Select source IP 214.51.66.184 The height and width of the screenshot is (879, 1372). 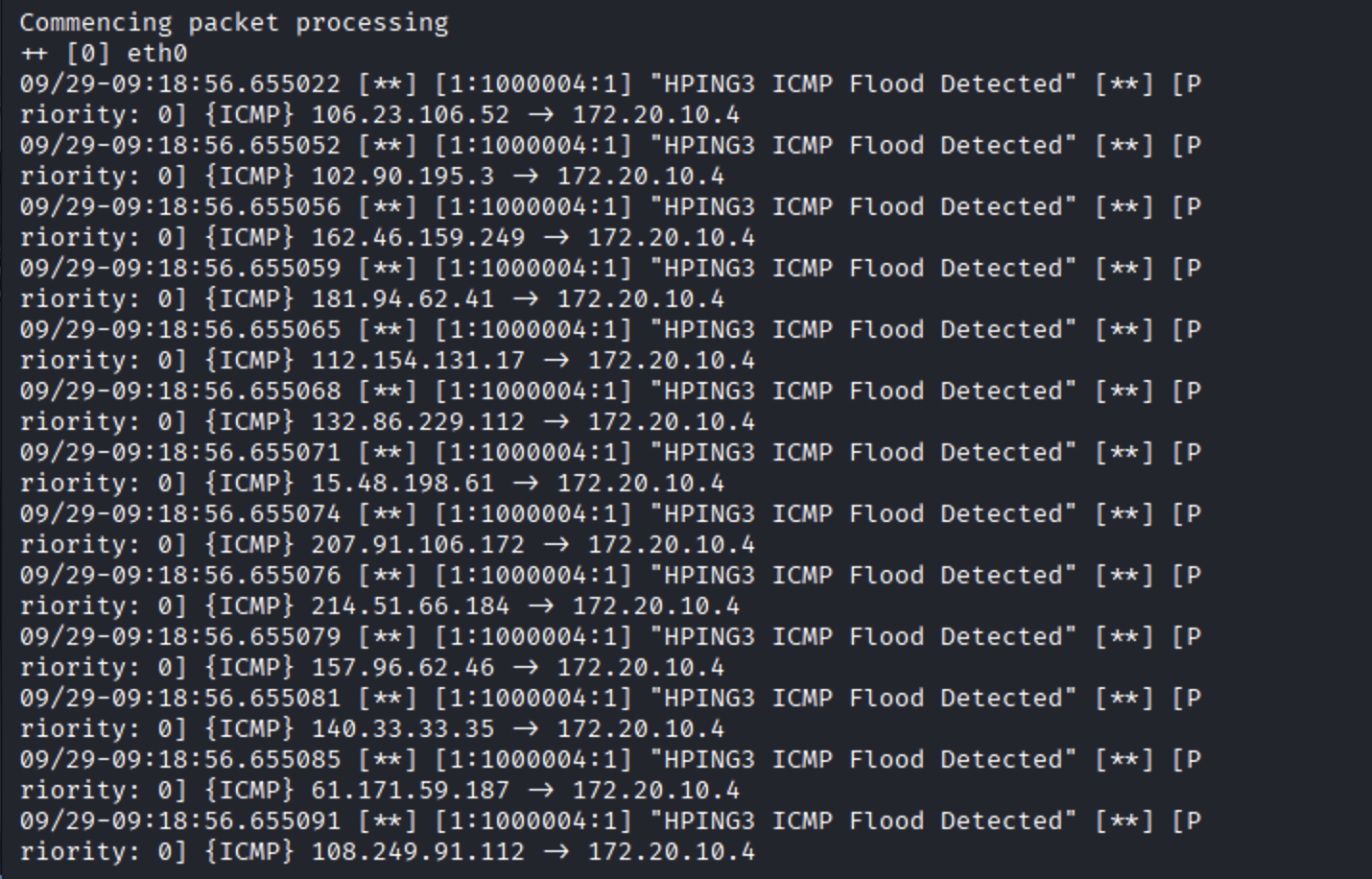pyautogui.click(x=410, y=606)
